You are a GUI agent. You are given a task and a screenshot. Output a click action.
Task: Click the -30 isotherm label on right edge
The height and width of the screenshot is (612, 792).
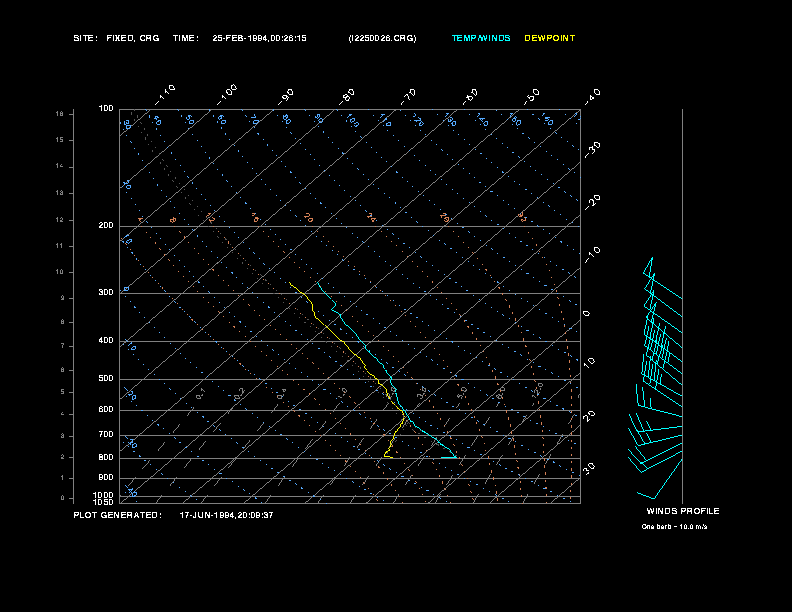point(593,150)
